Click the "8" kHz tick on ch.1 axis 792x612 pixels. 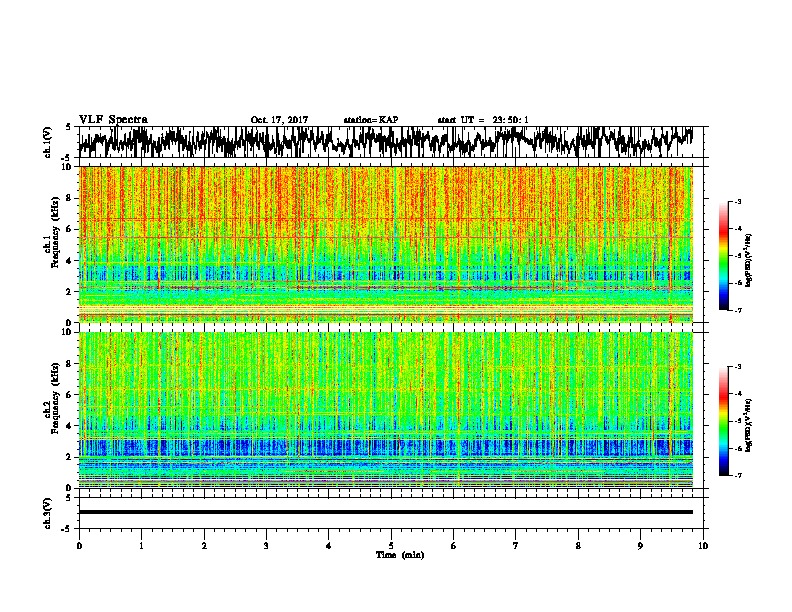point(71,198)
